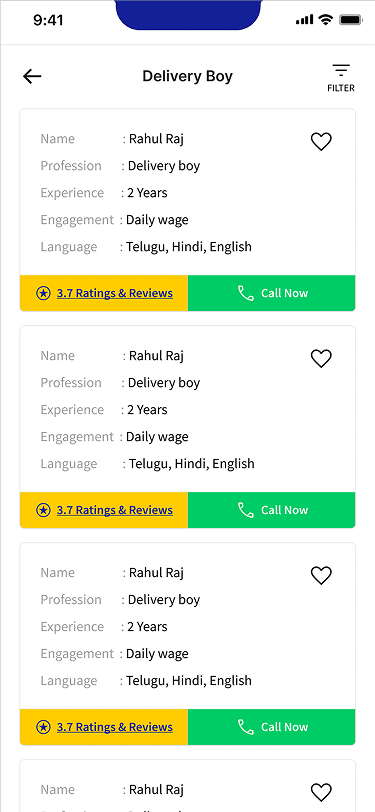The height and width of the screenshot is (812, 375).
Task: Click the phone icon in the second Call Now button
Action: 246,510
